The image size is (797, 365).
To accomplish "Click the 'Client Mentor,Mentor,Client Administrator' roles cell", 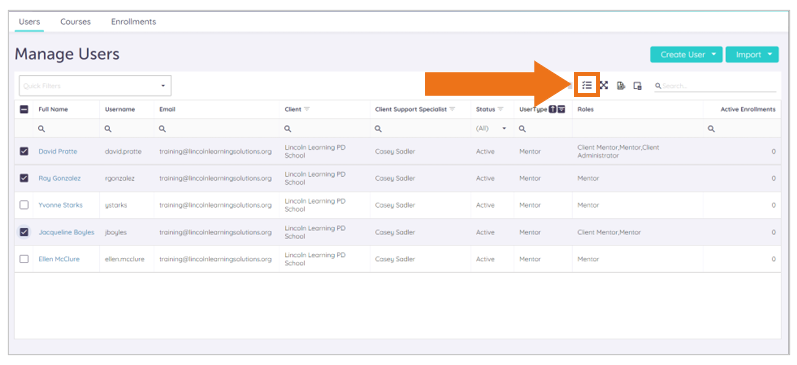I will (618, 151).
